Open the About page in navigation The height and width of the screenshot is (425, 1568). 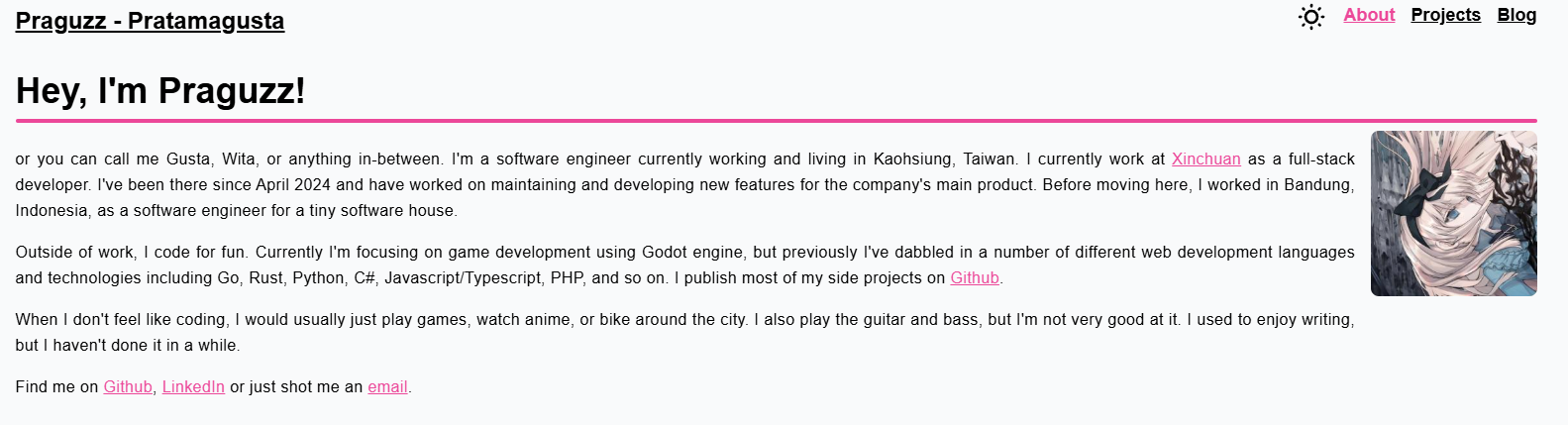point(1369,15)
